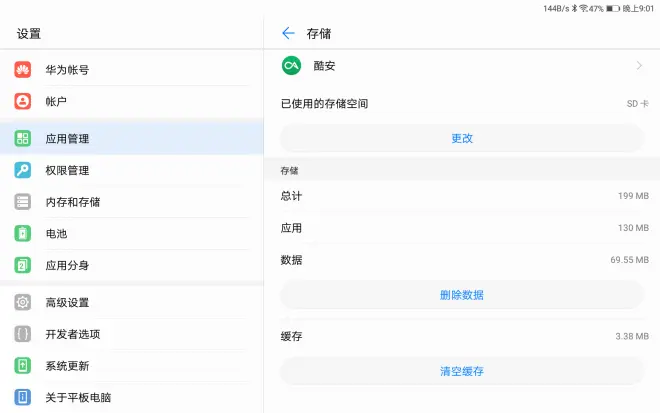660x413 pixels.
Task: Tap the 清空缓存 button
Action: pos(462,371)
